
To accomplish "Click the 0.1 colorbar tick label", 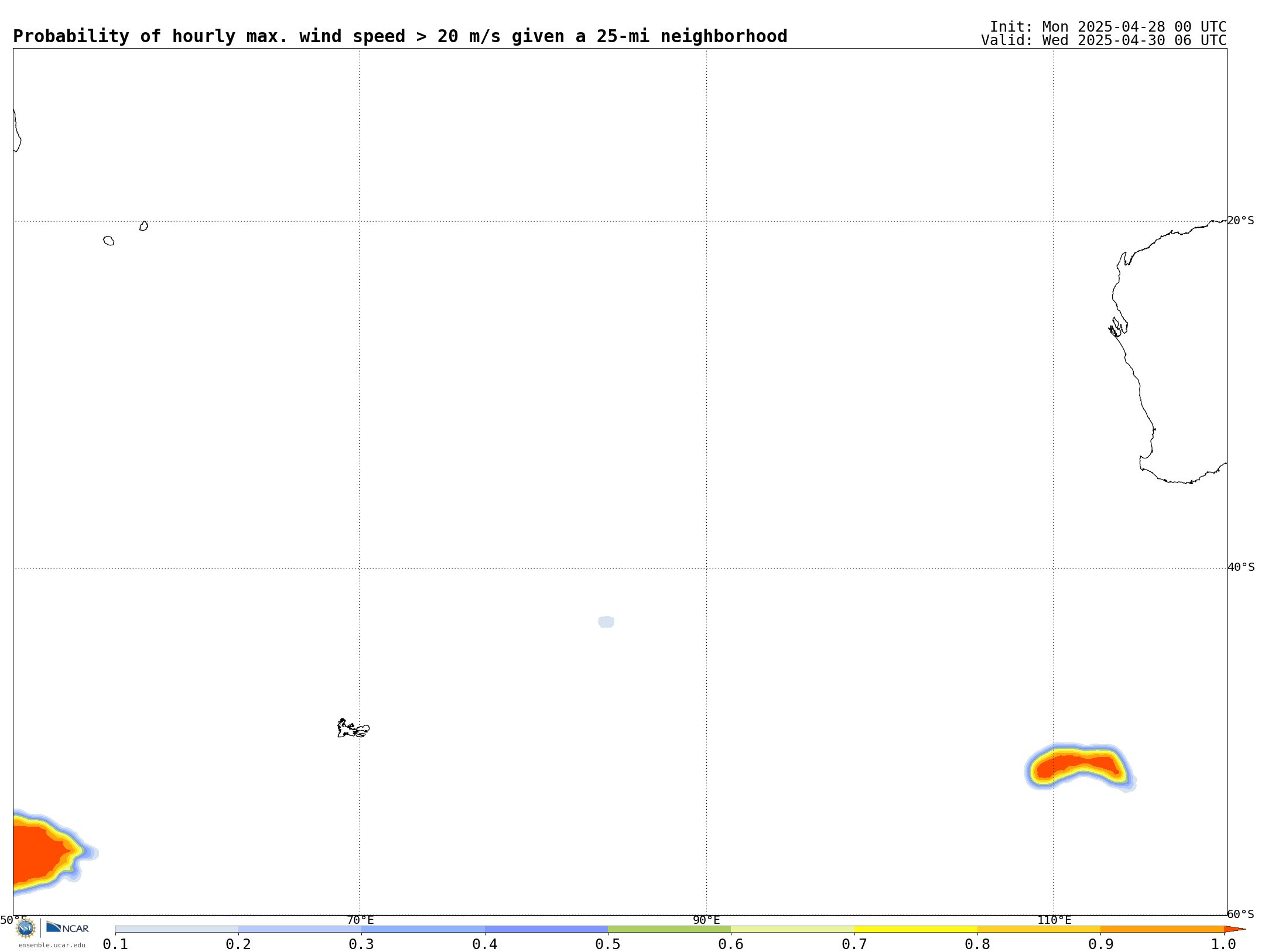I will click(115, 944).
